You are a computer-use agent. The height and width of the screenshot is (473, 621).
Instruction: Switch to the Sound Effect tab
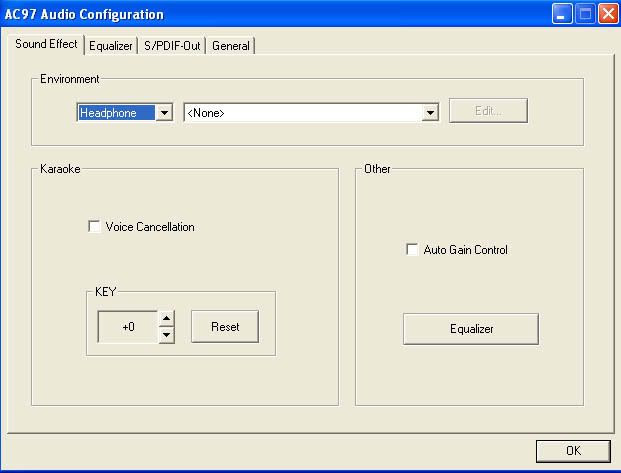click(x=46, y=44)
